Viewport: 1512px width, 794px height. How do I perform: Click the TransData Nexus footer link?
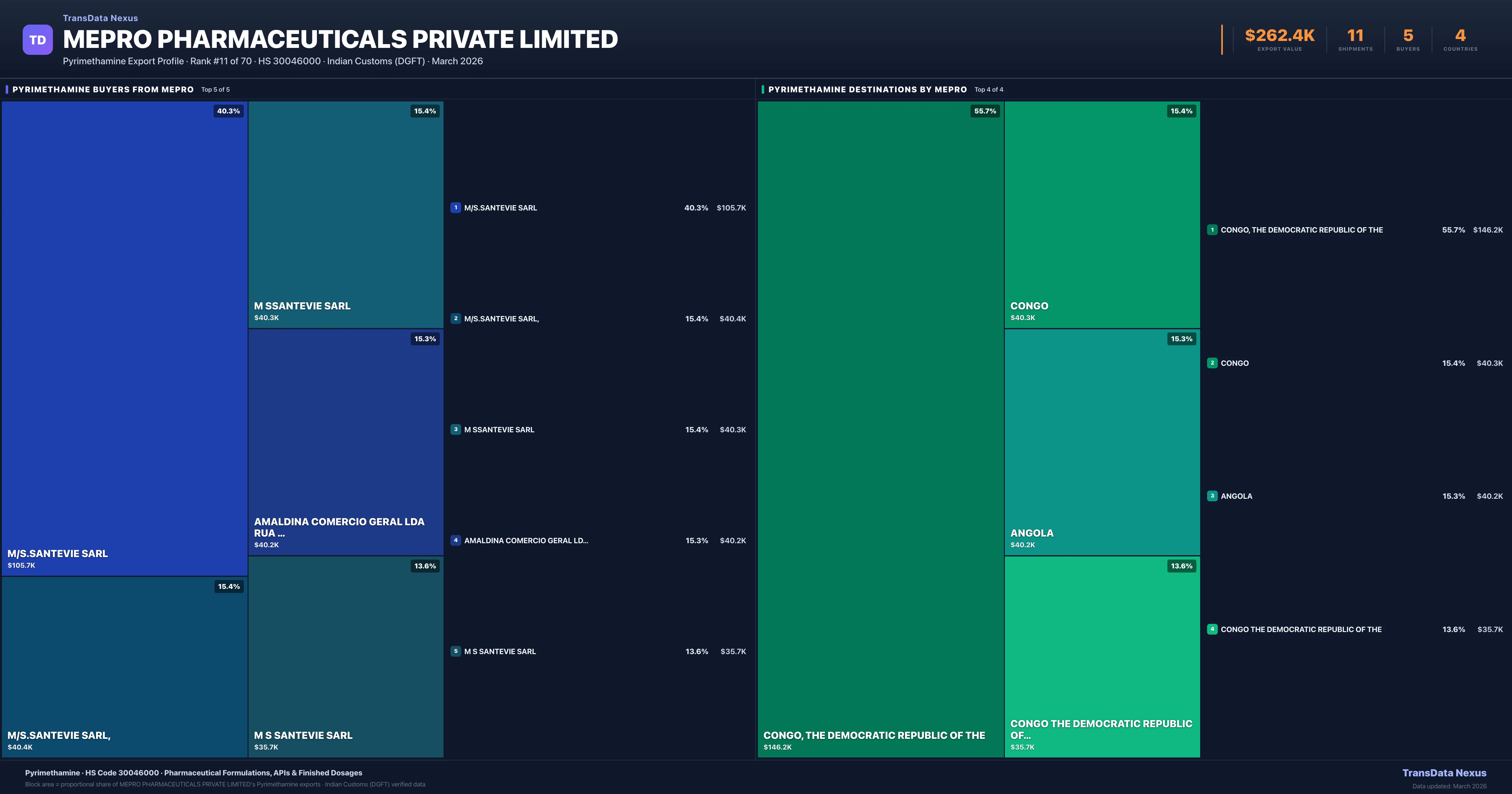(x=1444, y=773)
